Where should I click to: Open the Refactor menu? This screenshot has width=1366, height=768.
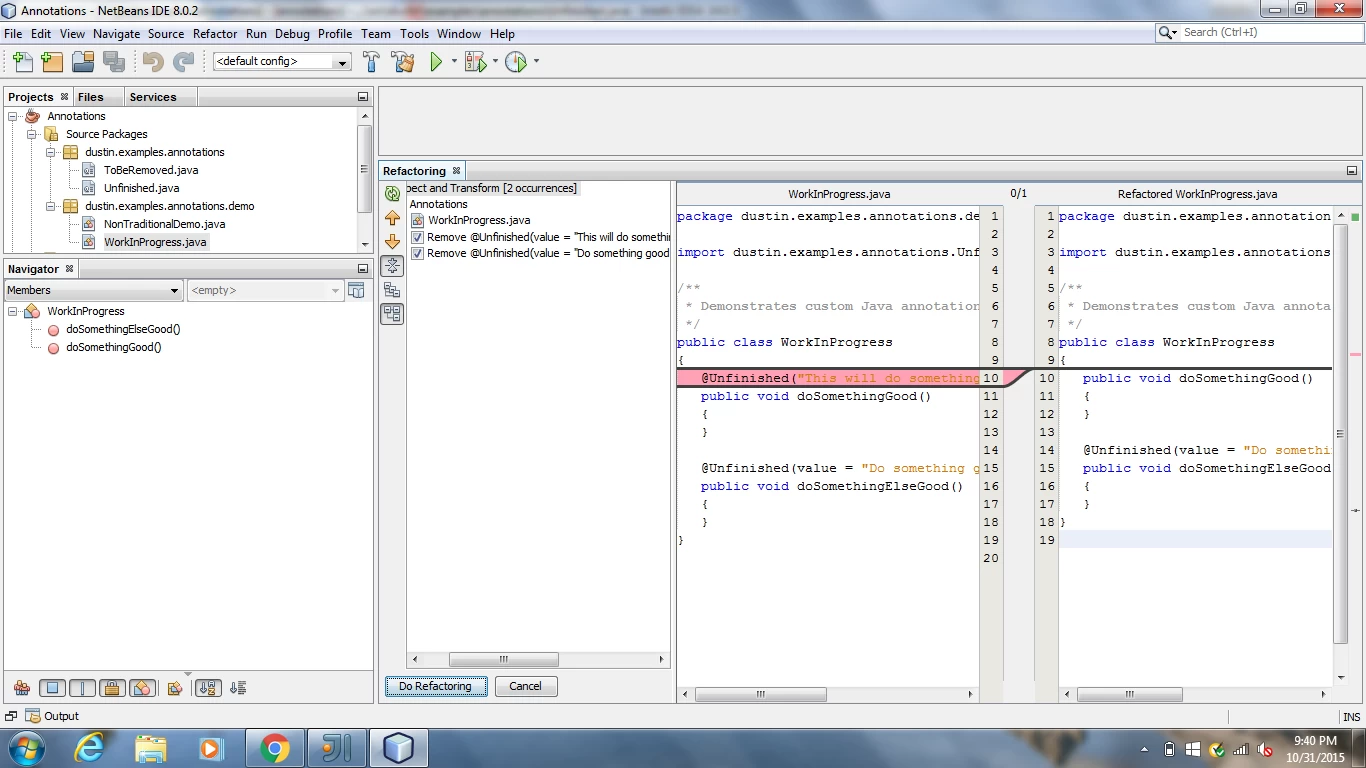[215, 33]
